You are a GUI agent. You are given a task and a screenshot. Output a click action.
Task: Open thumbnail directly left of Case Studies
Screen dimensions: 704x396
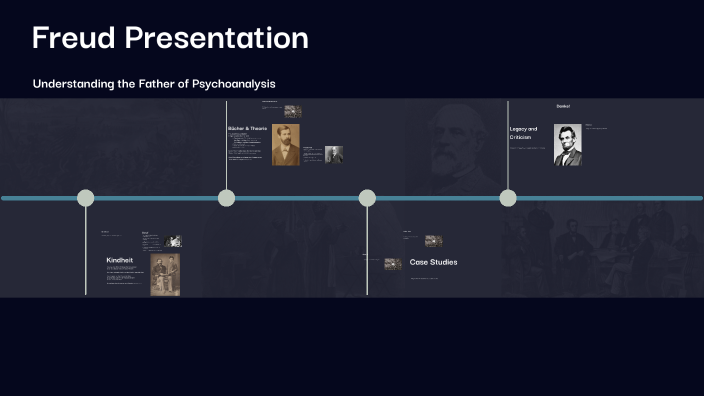click(393, 264)
